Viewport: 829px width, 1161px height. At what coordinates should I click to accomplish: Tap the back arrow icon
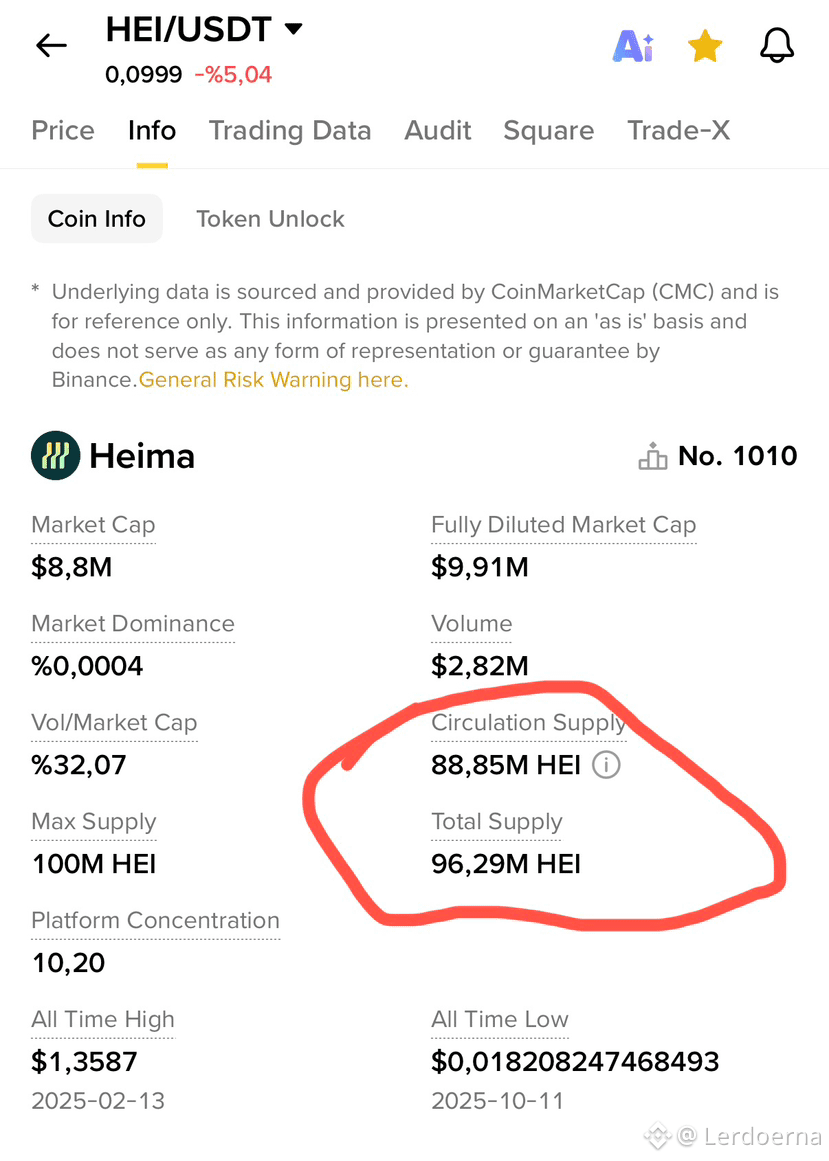pyautogui.click(x=51, y=46)
